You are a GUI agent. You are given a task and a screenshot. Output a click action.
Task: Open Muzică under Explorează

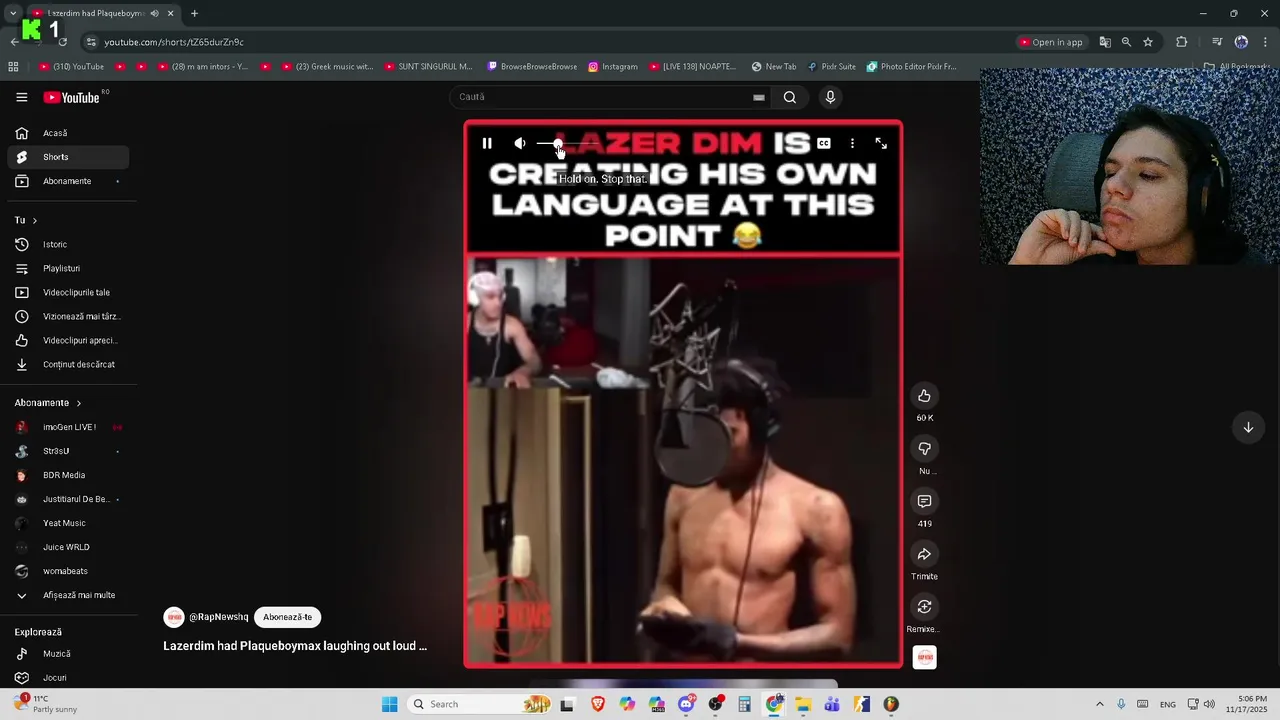click(x=68, y=654)
